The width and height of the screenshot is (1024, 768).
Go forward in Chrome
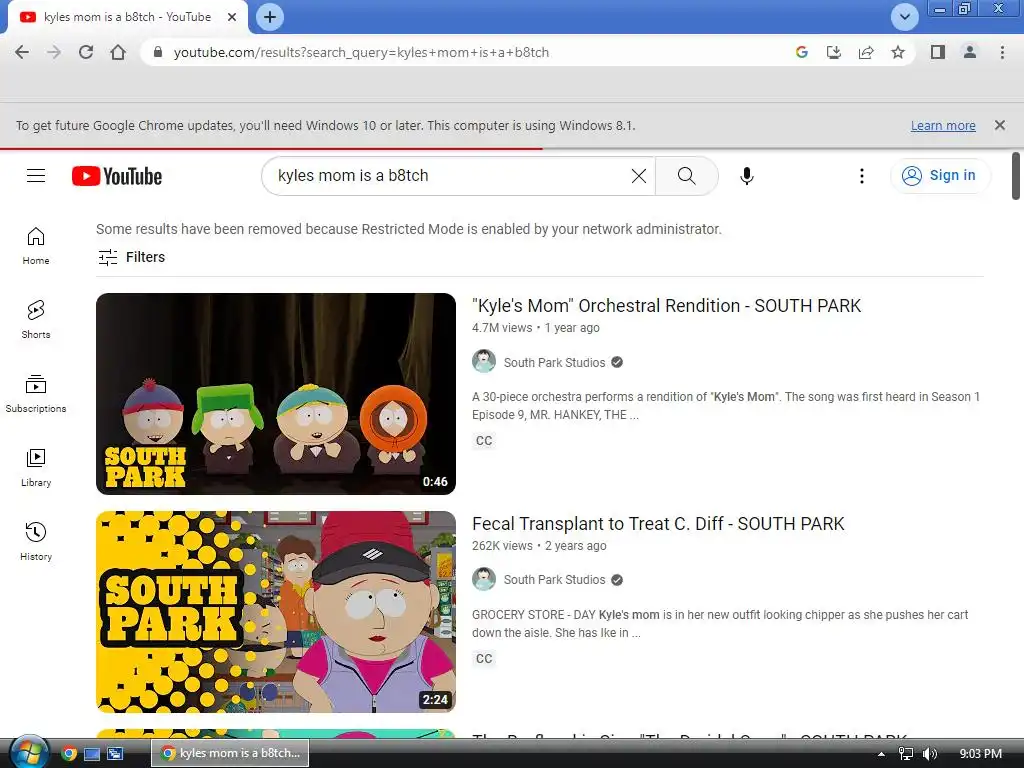pos(54,52)
